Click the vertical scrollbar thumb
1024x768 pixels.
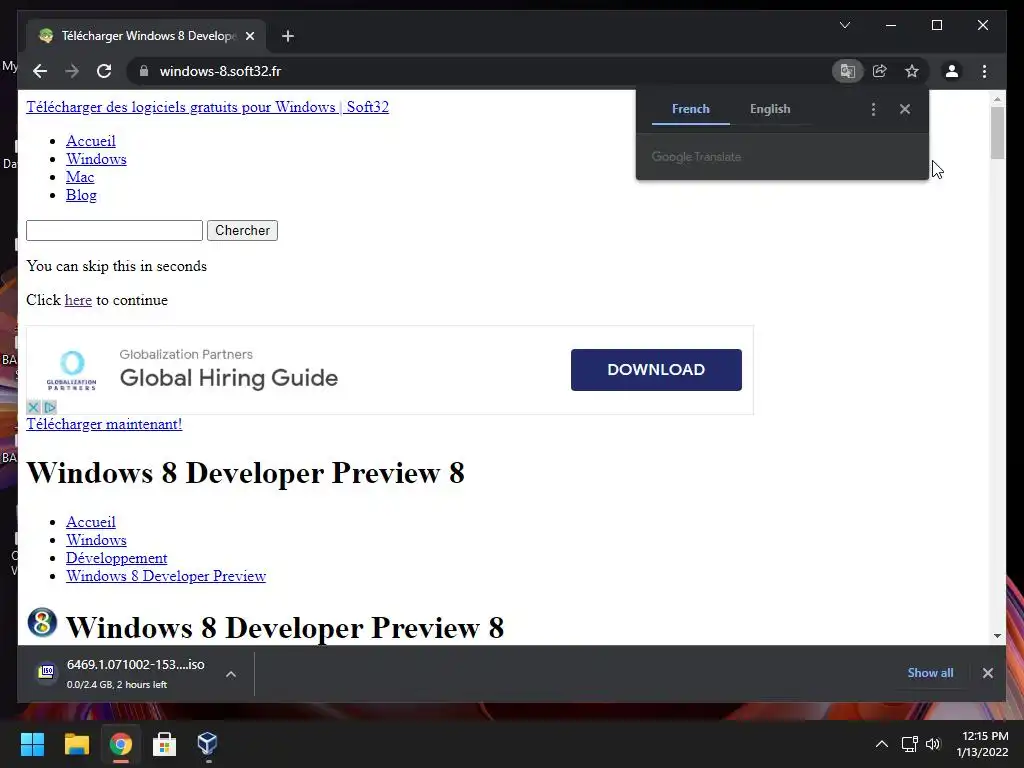coord(997,133)
